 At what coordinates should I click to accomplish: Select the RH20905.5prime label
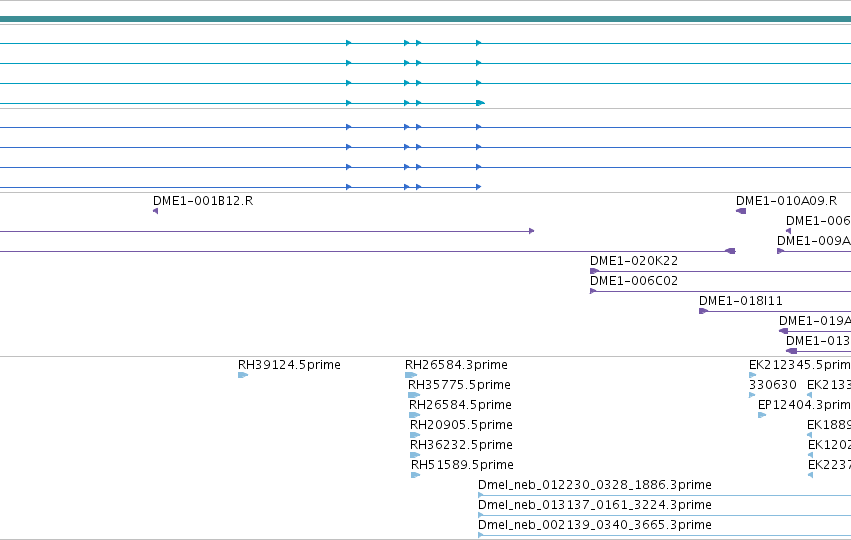[461, 425]
